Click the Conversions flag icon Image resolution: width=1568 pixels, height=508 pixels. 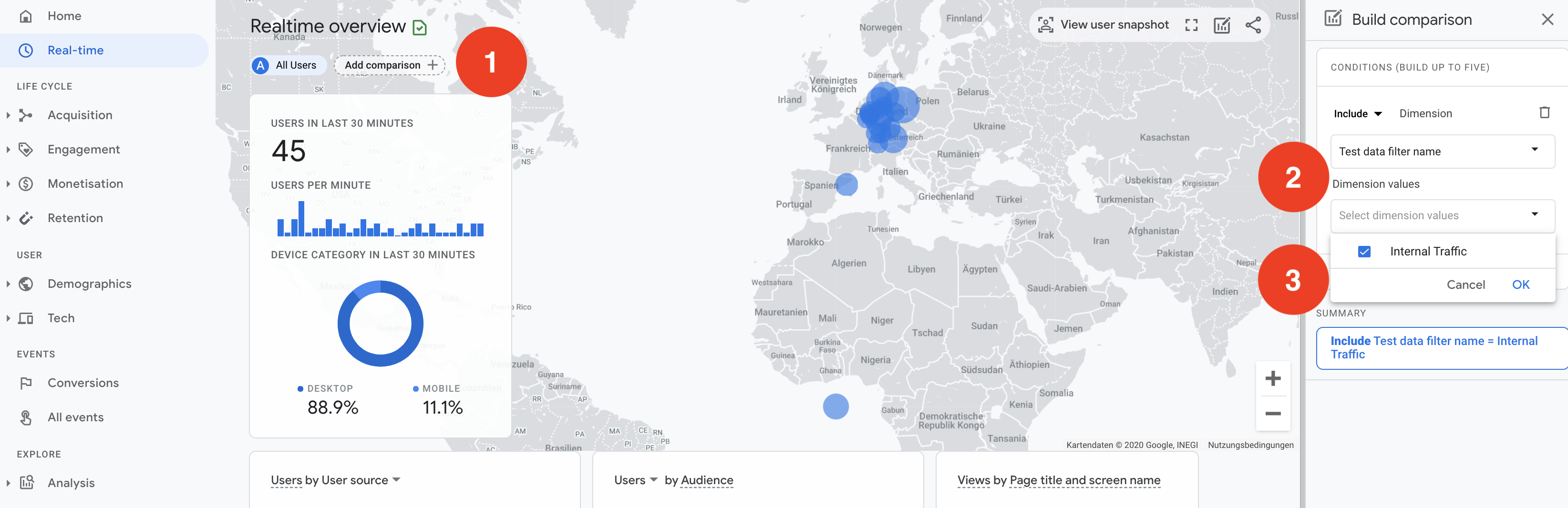[x=26, y=383]
